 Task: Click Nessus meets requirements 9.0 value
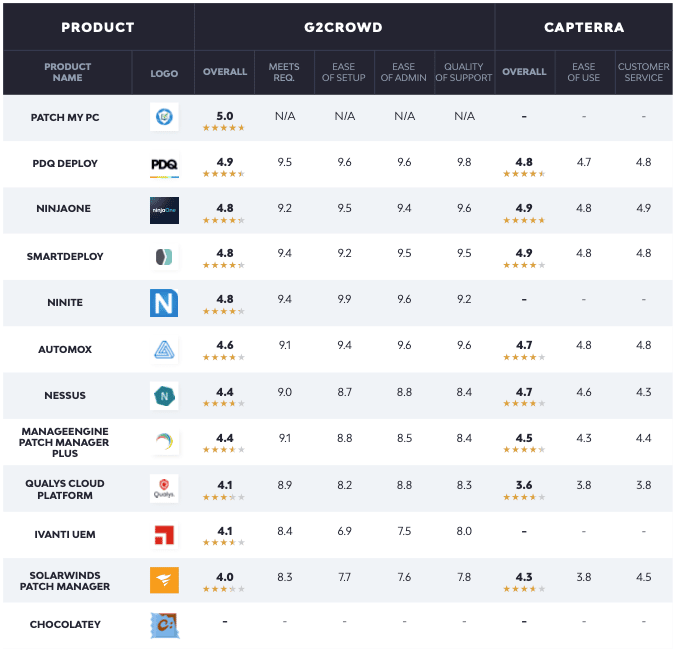point(285,392)
